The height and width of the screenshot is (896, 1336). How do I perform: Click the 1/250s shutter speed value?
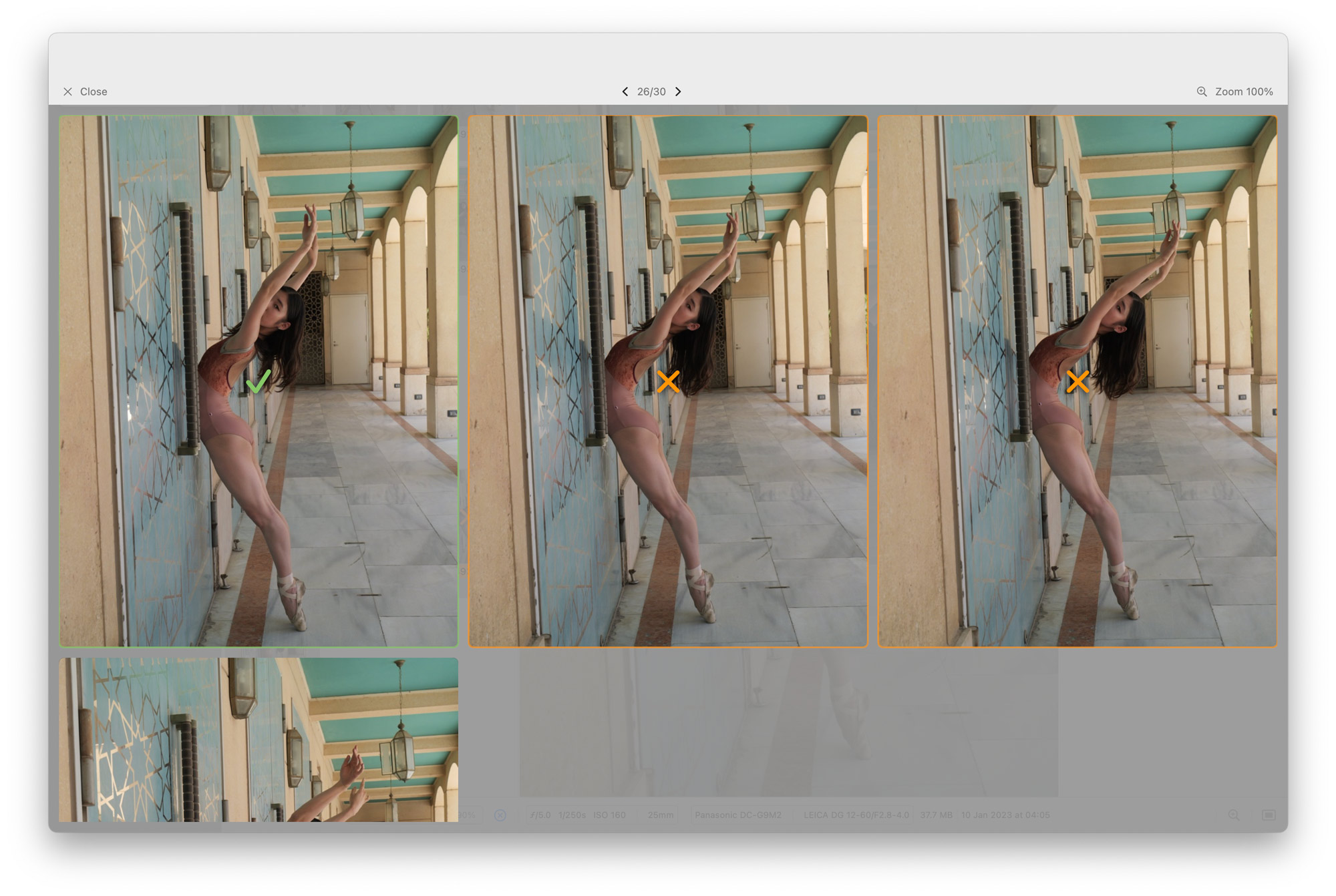click(572, 815)
